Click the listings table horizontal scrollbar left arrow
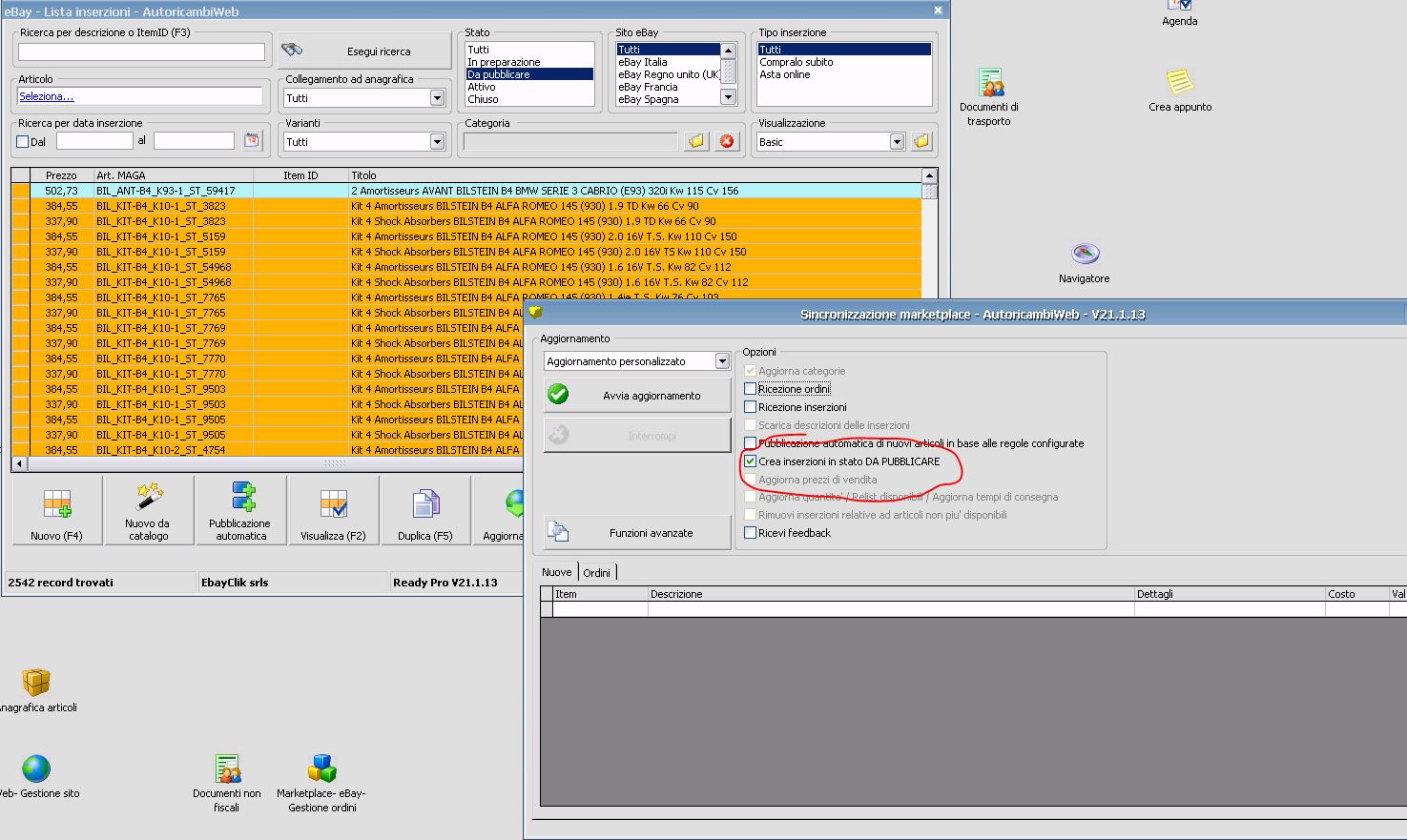This screenshot has height=840, width=1407. point(17,465)
